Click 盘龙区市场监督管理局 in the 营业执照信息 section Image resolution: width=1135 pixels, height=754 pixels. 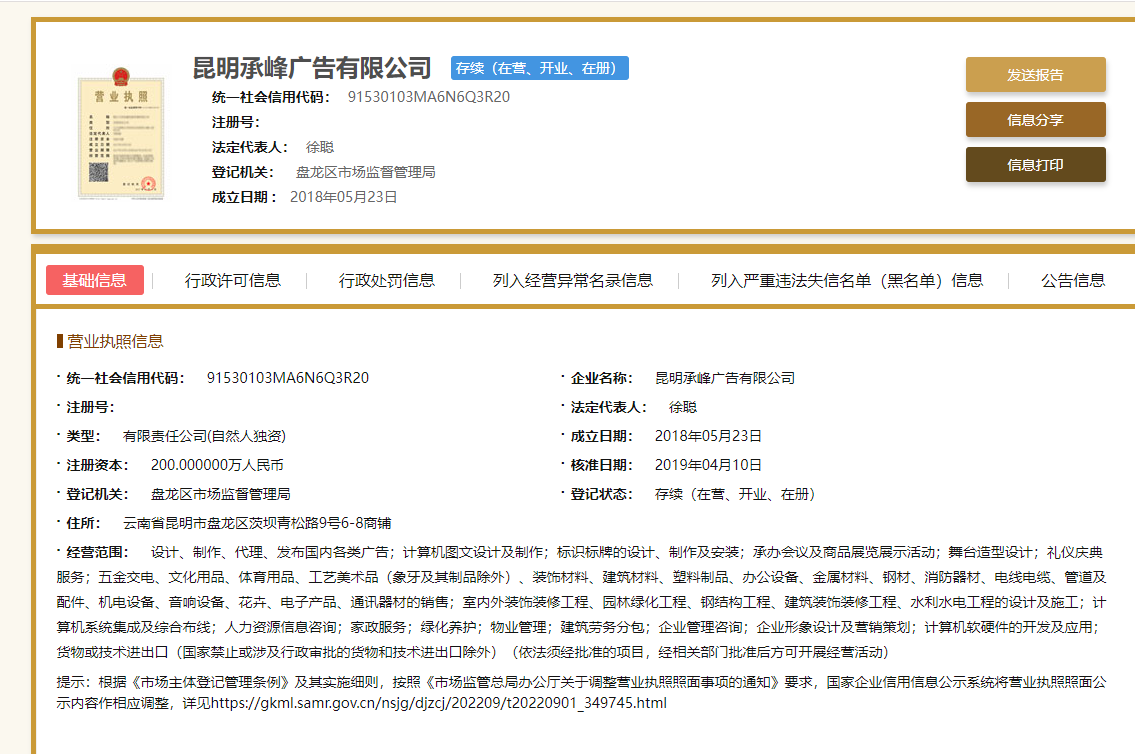(220, 494)
